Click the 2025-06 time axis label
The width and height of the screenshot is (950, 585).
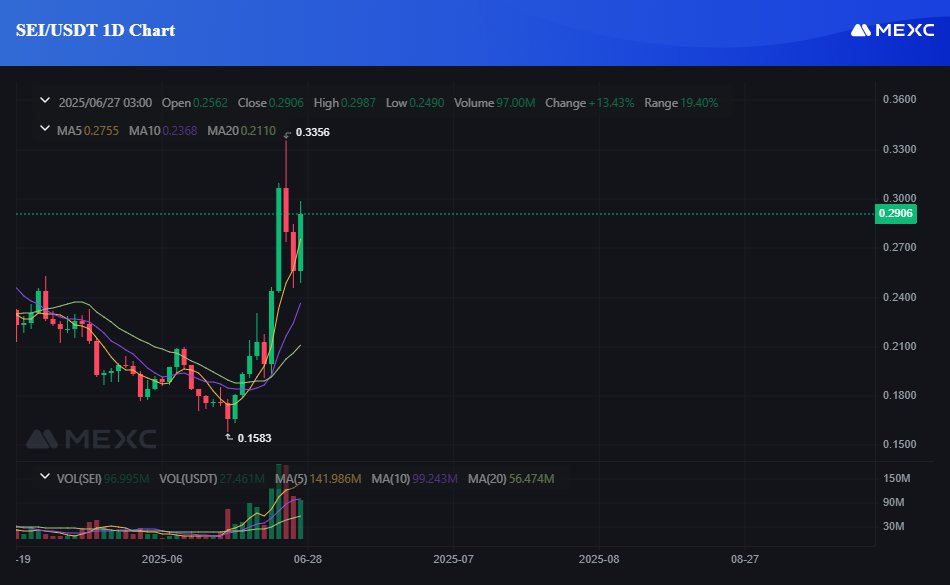coord(162,559)
